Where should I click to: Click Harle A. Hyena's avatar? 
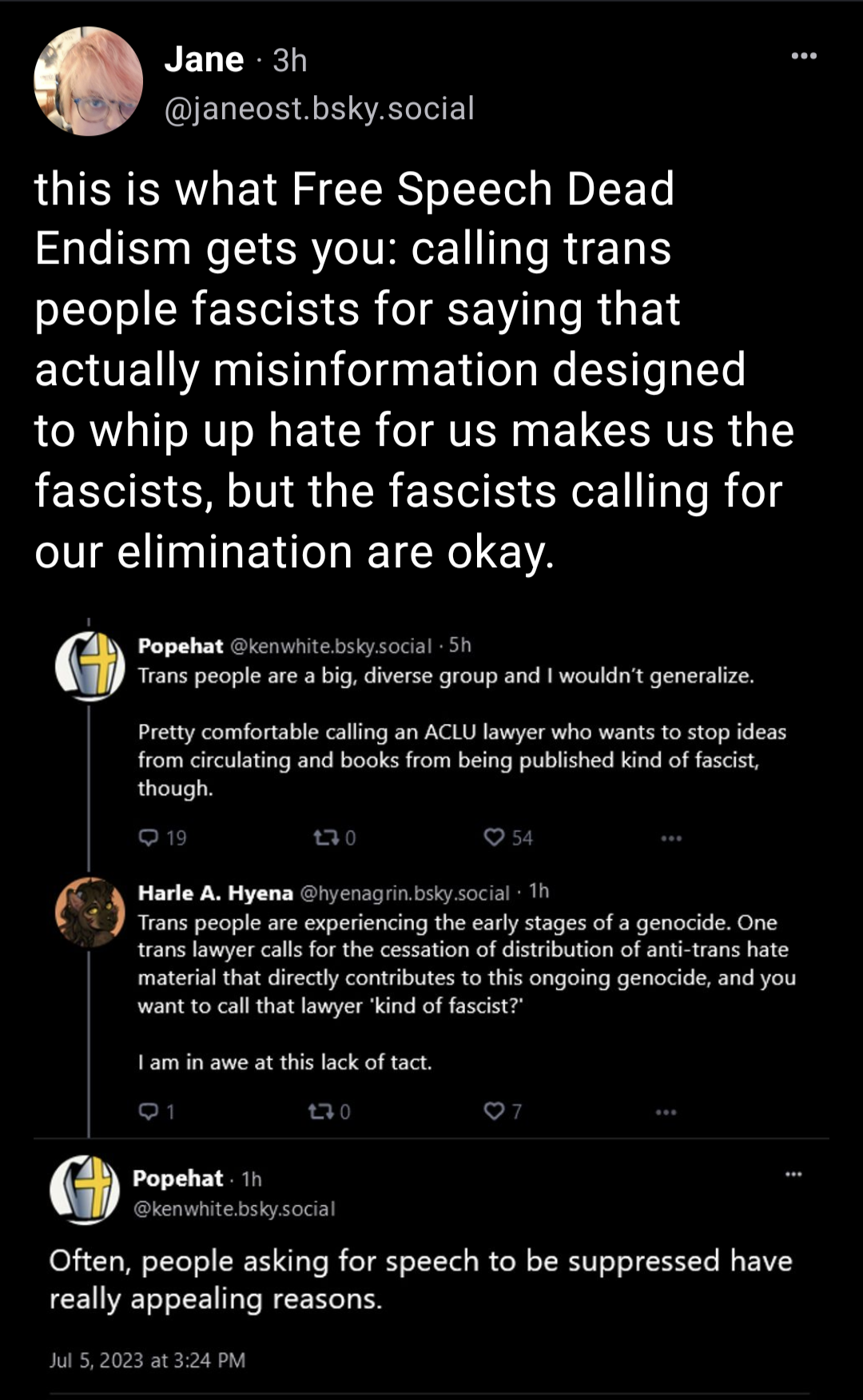point(90,913)
